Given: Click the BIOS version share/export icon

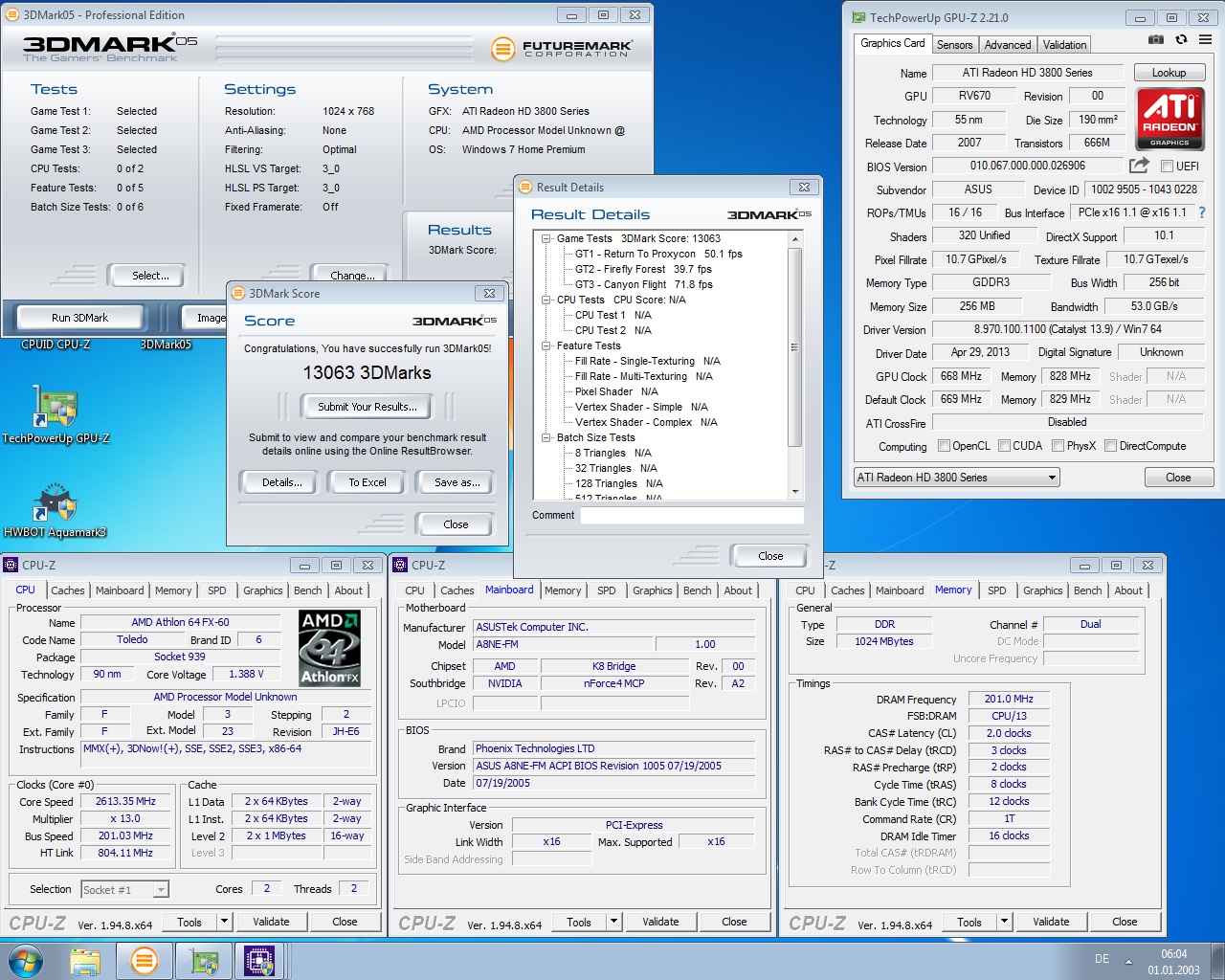Looking at the screenshot, I should coord(1139,166).
